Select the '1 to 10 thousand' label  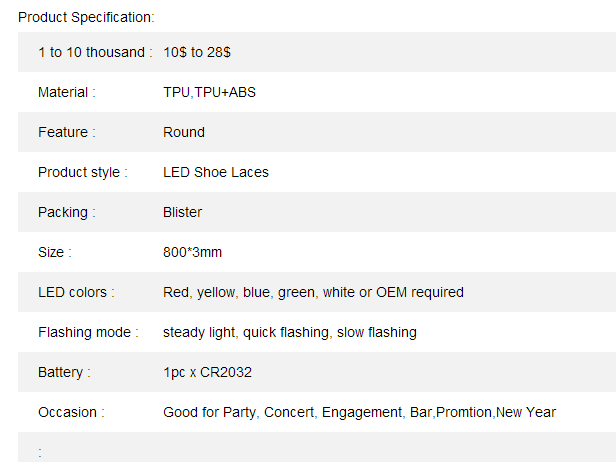click(x=95, y=52)
